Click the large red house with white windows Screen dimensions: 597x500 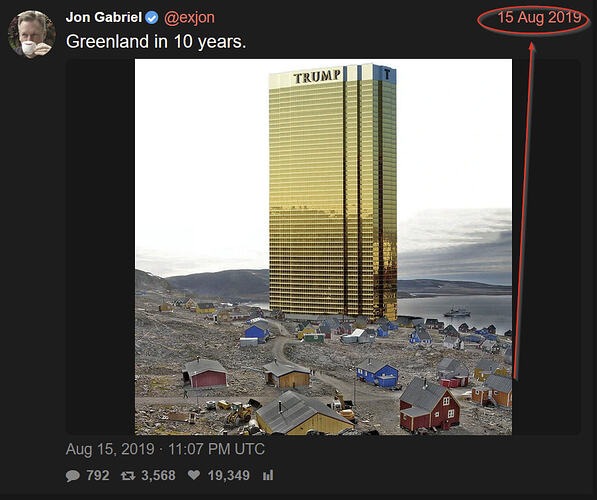(429, 404)
